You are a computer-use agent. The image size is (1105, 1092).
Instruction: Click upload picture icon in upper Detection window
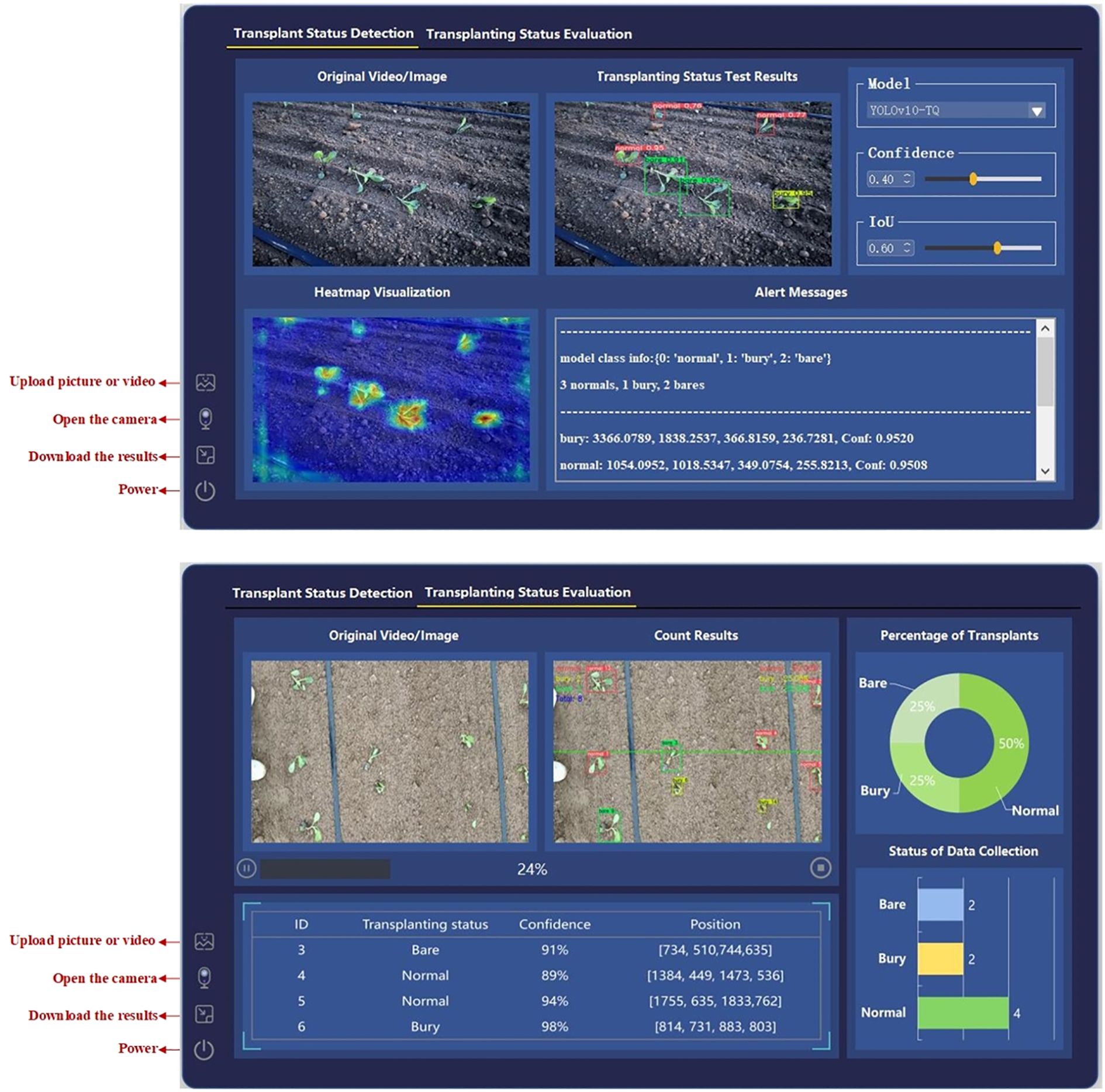(205, 383)
